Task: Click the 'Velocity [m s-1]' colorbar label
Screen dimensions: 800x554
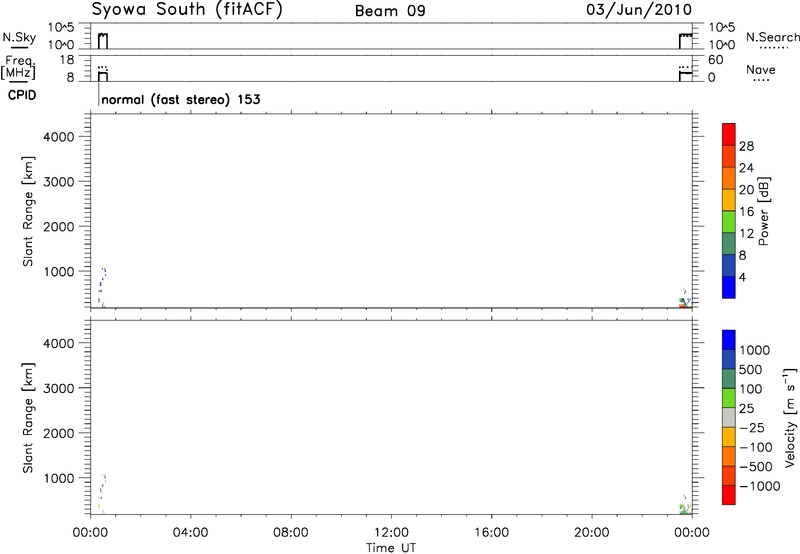Action: coord(790,417)
